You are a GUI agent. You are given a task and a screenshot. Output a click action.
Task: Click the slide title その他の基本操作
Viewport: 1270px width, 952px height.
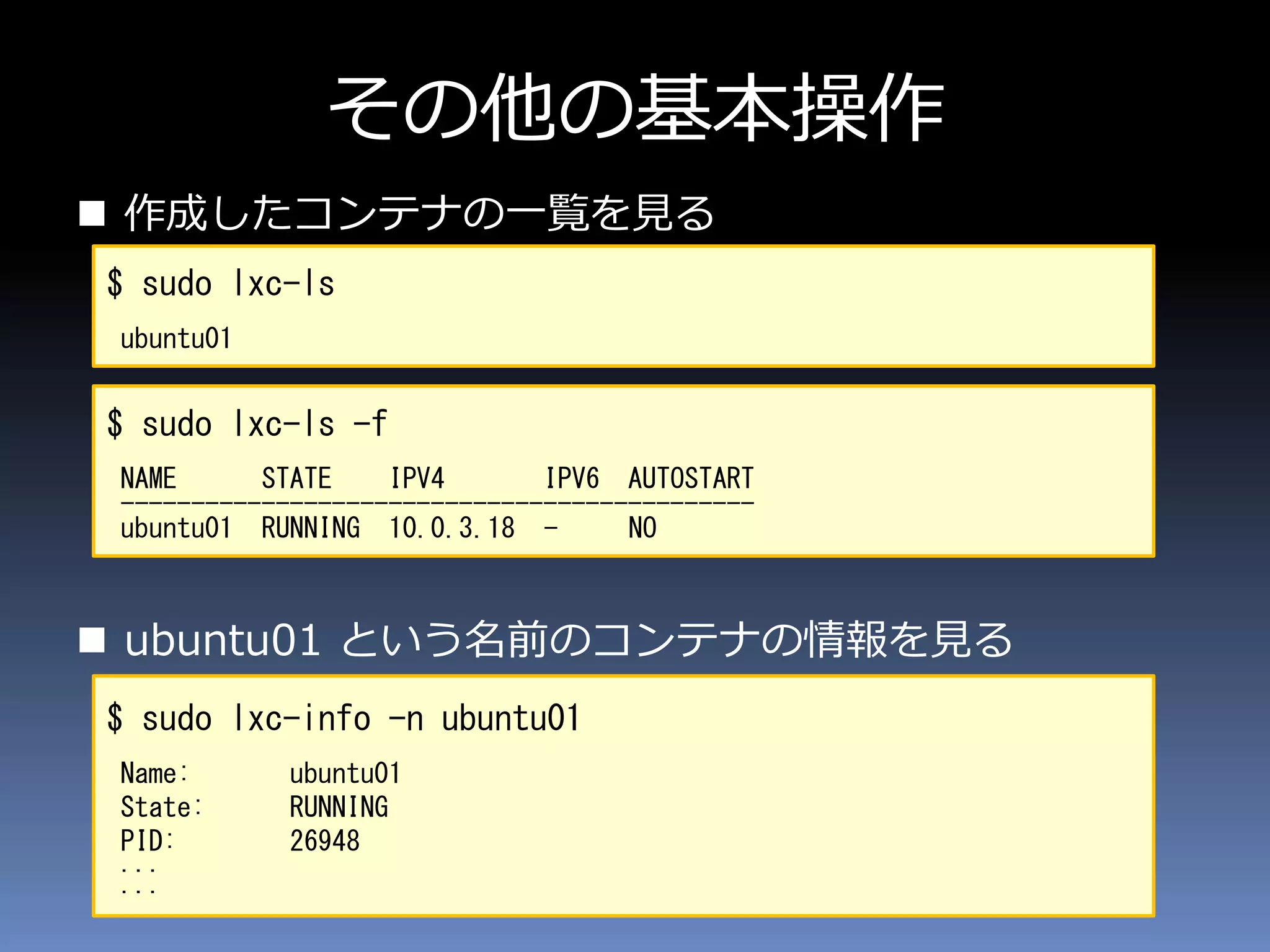[635, 107]
